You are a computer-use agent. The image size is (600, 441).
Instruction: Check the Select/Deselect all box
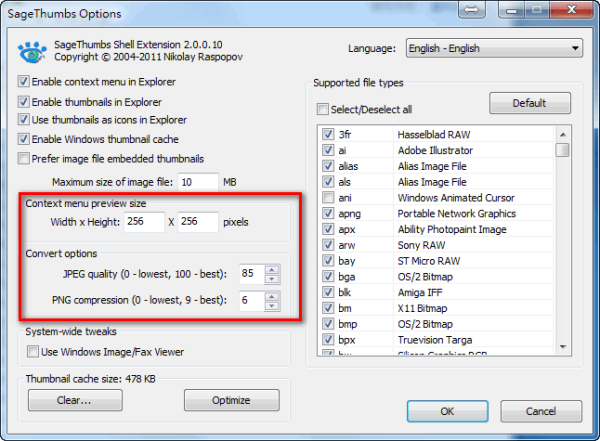323,109
